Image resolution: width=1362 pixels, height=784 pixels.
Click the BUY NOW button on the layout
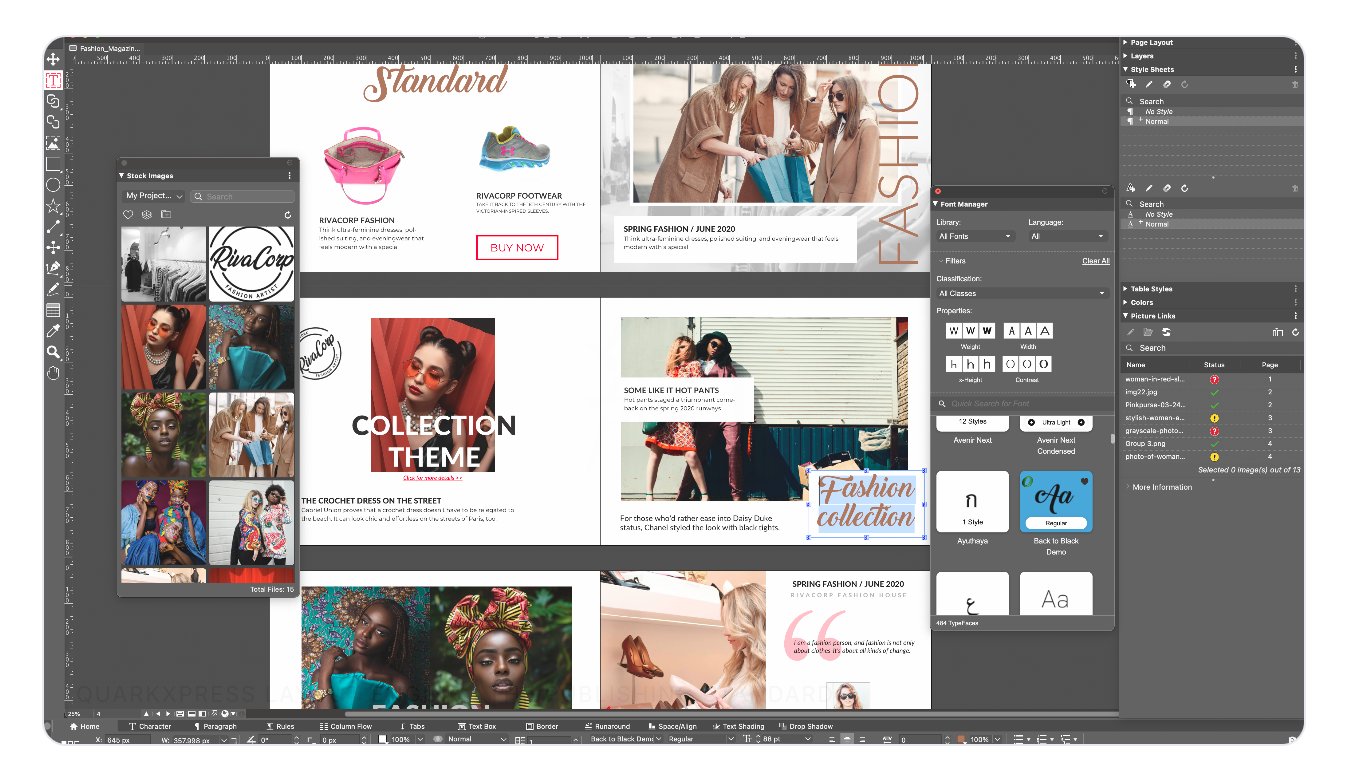click(517, 247)
